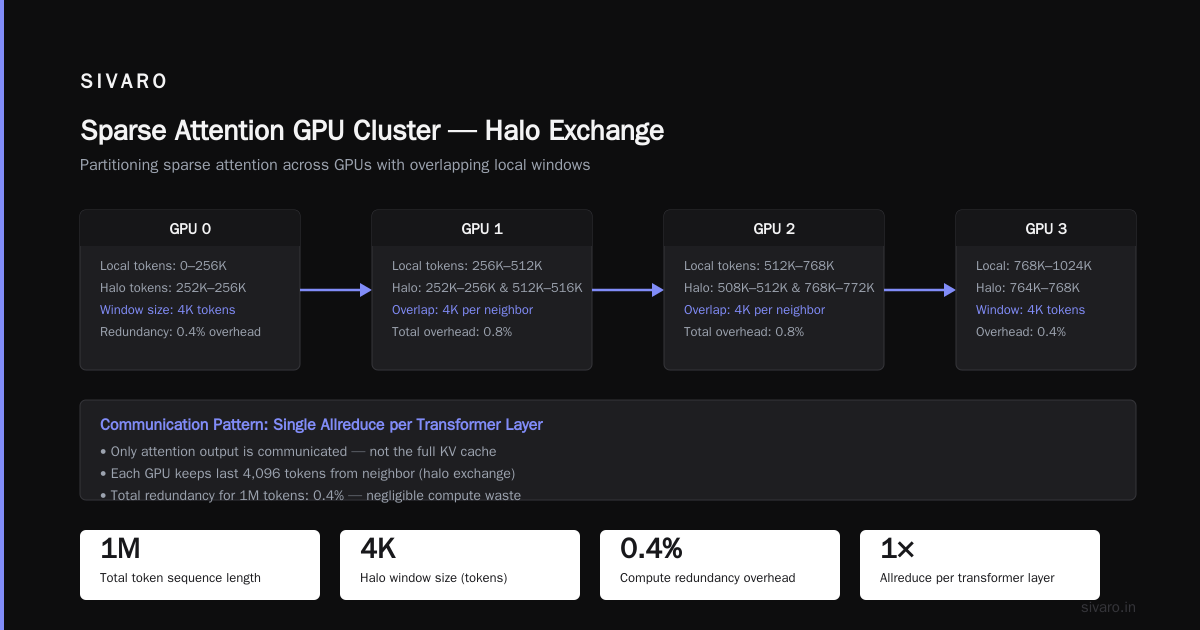Click 'Overlap: 4K per neighbor' in GPU 1

coord(462,310)
